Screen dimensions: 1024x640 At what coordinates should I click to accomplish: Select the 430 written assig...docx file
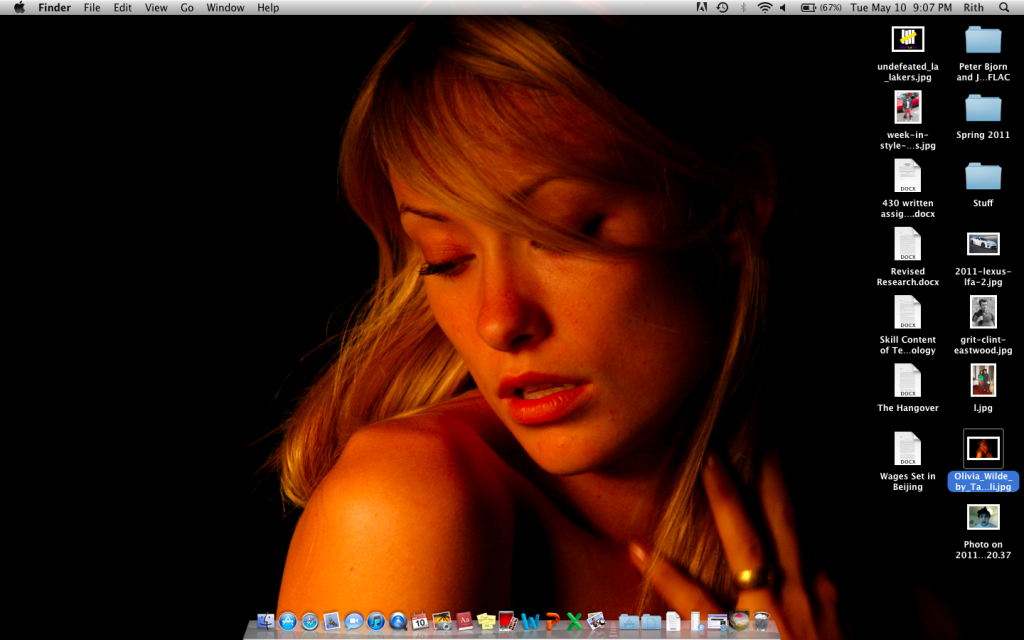point(908,189)
